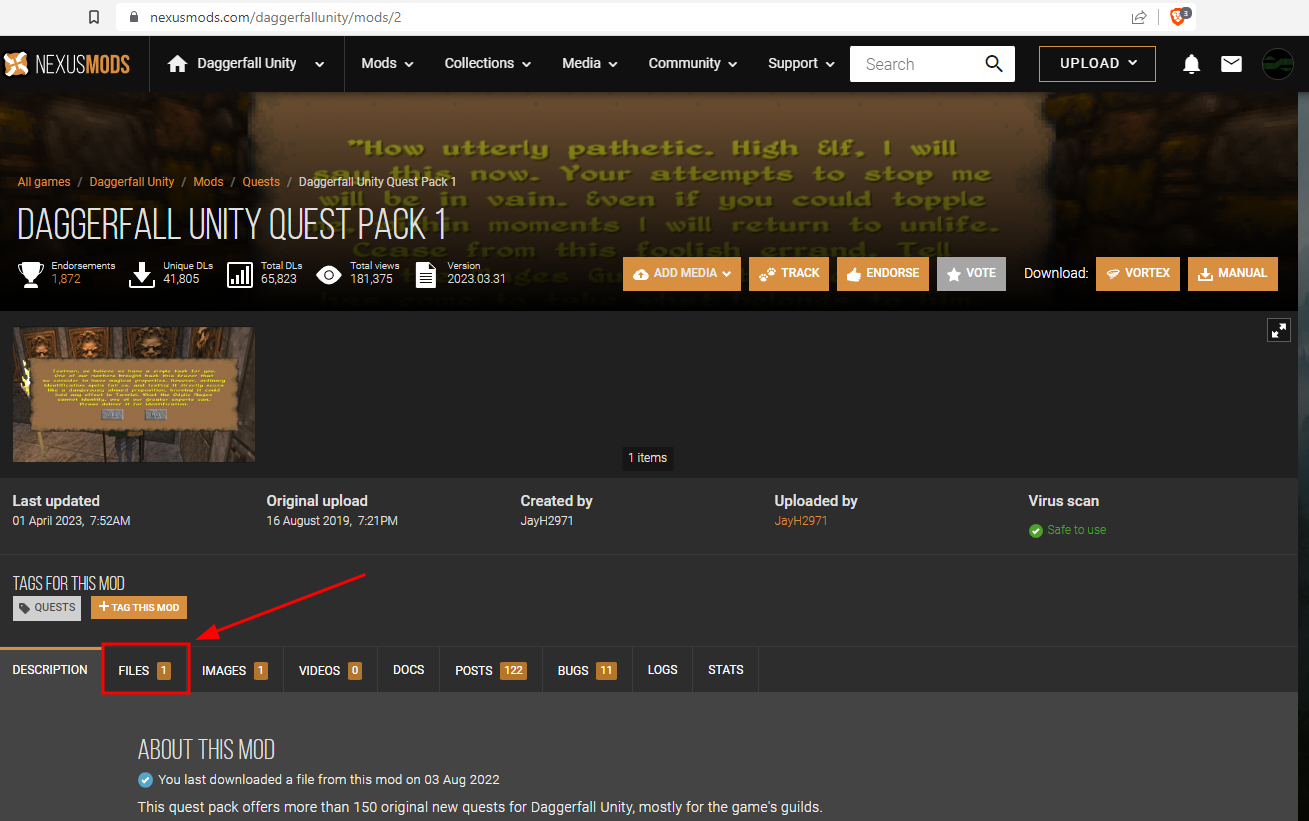Viewport: 1309px width, 821px height.
Task: Click the Nexus Mods logo
Action: (67, 64)
